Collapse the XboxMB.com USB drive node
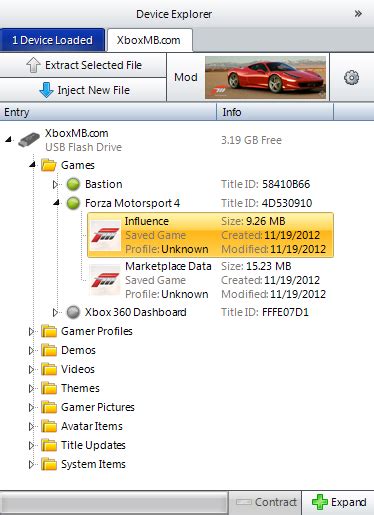The height and width of the screenshot is (515, 374). coord(8,140)
